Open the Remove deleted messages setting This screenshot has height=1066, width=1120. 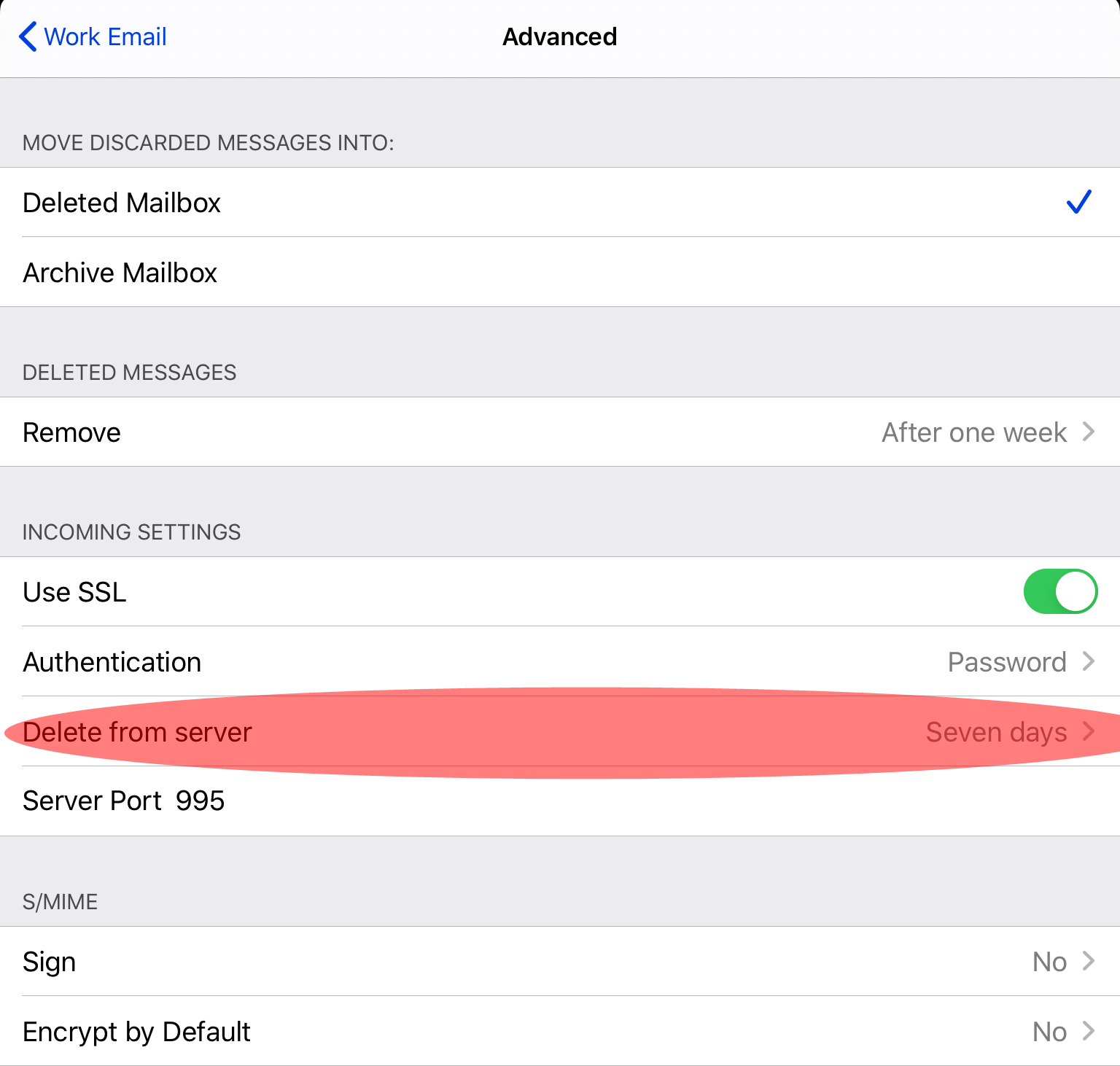click(x=560, y=432)
